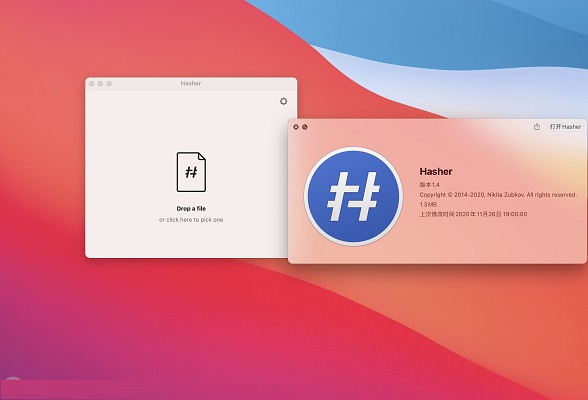588x400 pixels.
Task: Click the Copyright 2014-2020 Nikita Zubkov line
Action: (498, 195)
